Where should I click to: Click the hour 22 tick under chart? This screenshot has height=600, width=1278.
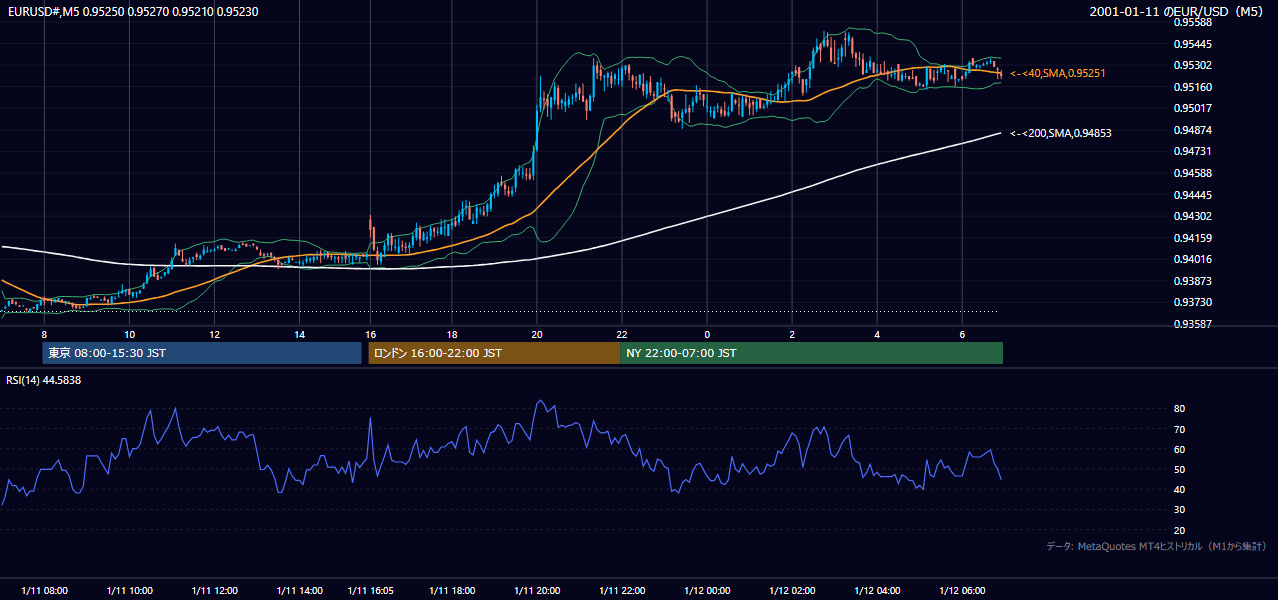(x=622, y=334)
